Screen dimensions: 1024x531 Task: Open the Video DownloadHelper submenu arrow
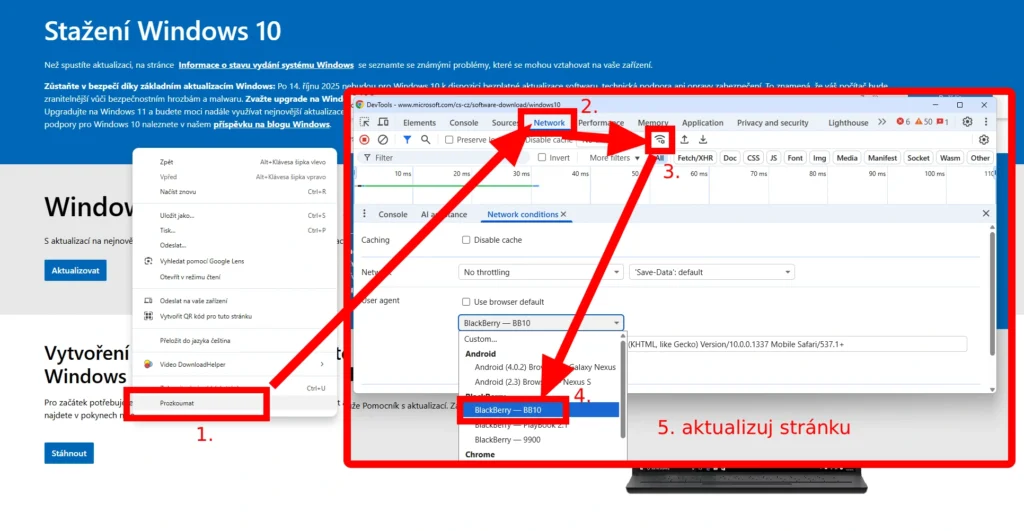(x=322, y=364)
